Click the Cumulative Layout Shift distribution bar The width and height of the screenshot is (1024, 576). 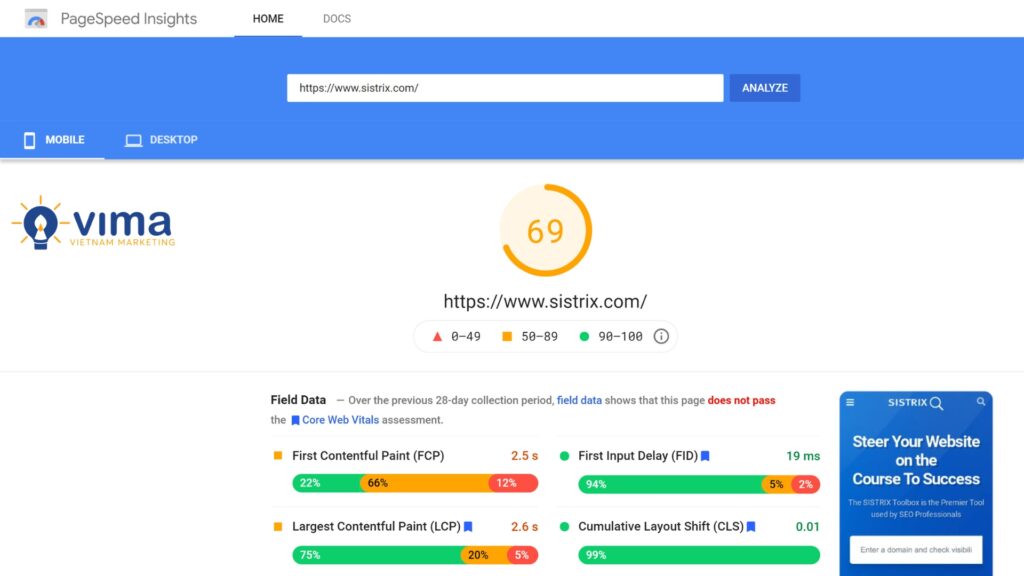coord(699,555)
